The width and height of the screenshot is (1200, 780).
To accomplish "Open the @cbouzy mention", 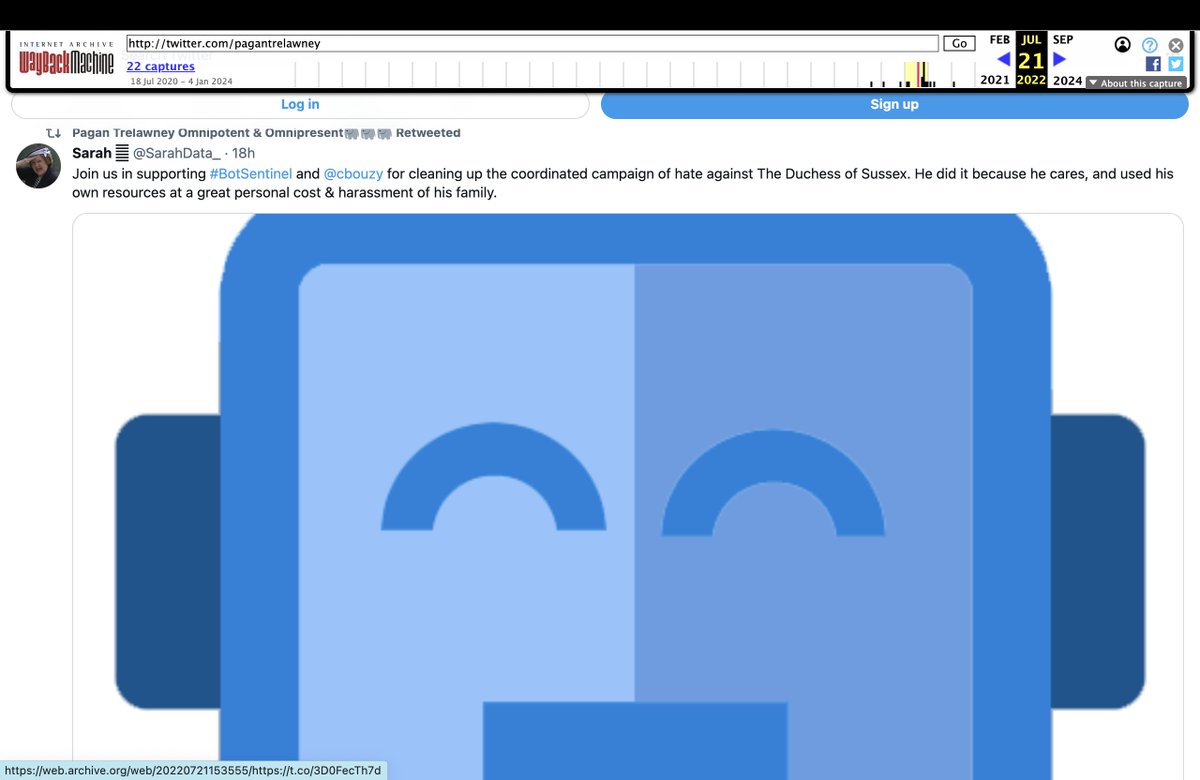I will coord(353,174).
